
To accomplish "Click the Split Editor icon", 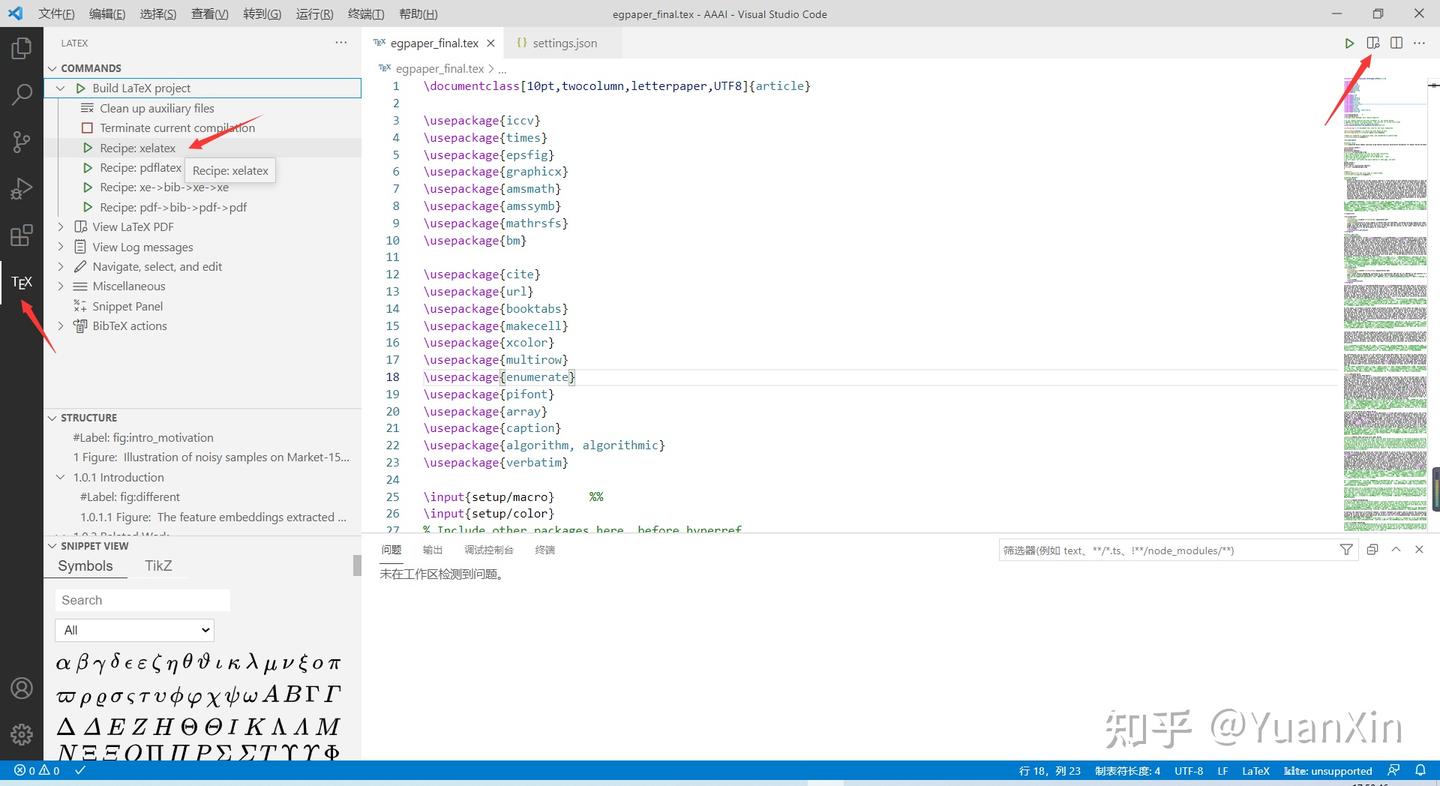I will pos(1396,43).
